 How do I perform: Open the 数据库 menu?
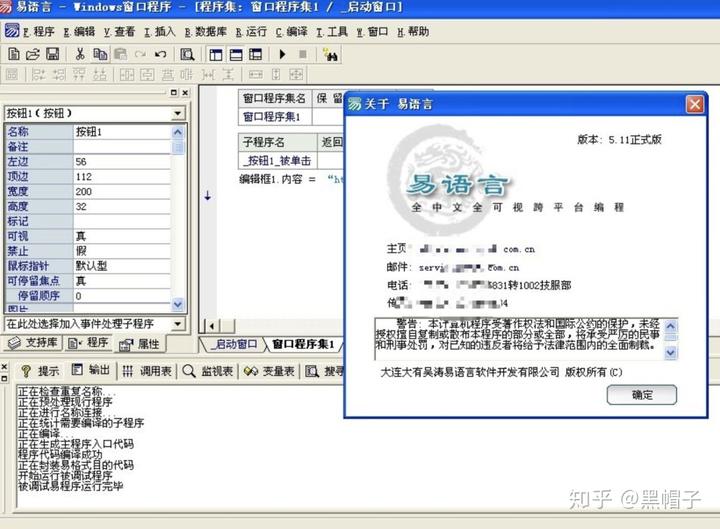coord(206,32)
